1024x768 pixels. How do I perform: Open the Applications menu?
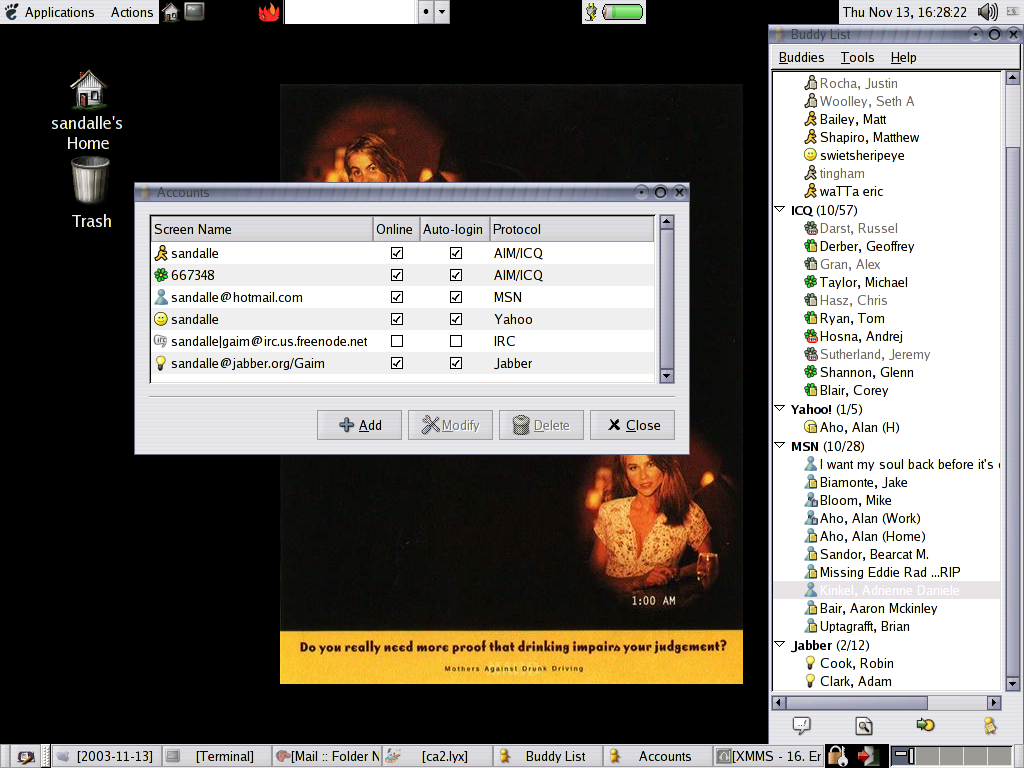coord(49,12)
